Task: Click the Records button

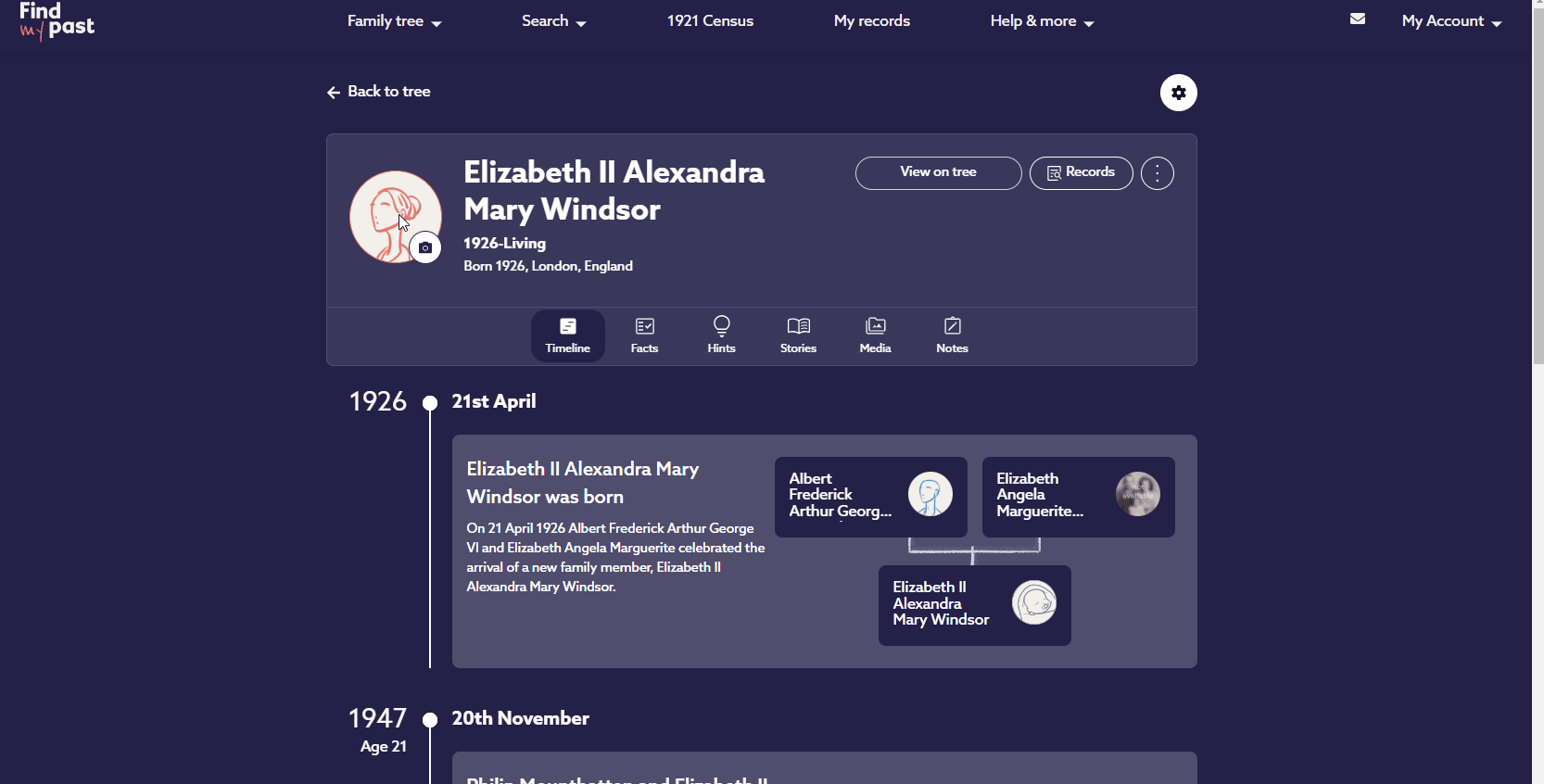Action: [1080, 173]
